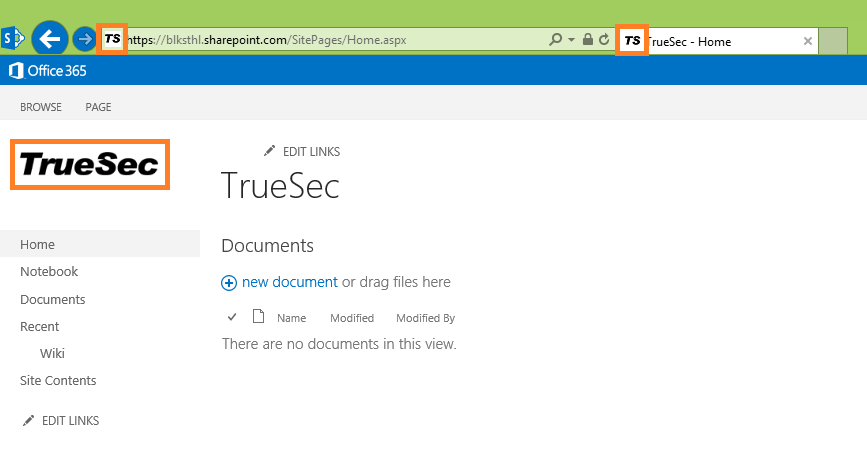Refresh the page using the reload icon
The image size is (867, 452).
(603, 40)
